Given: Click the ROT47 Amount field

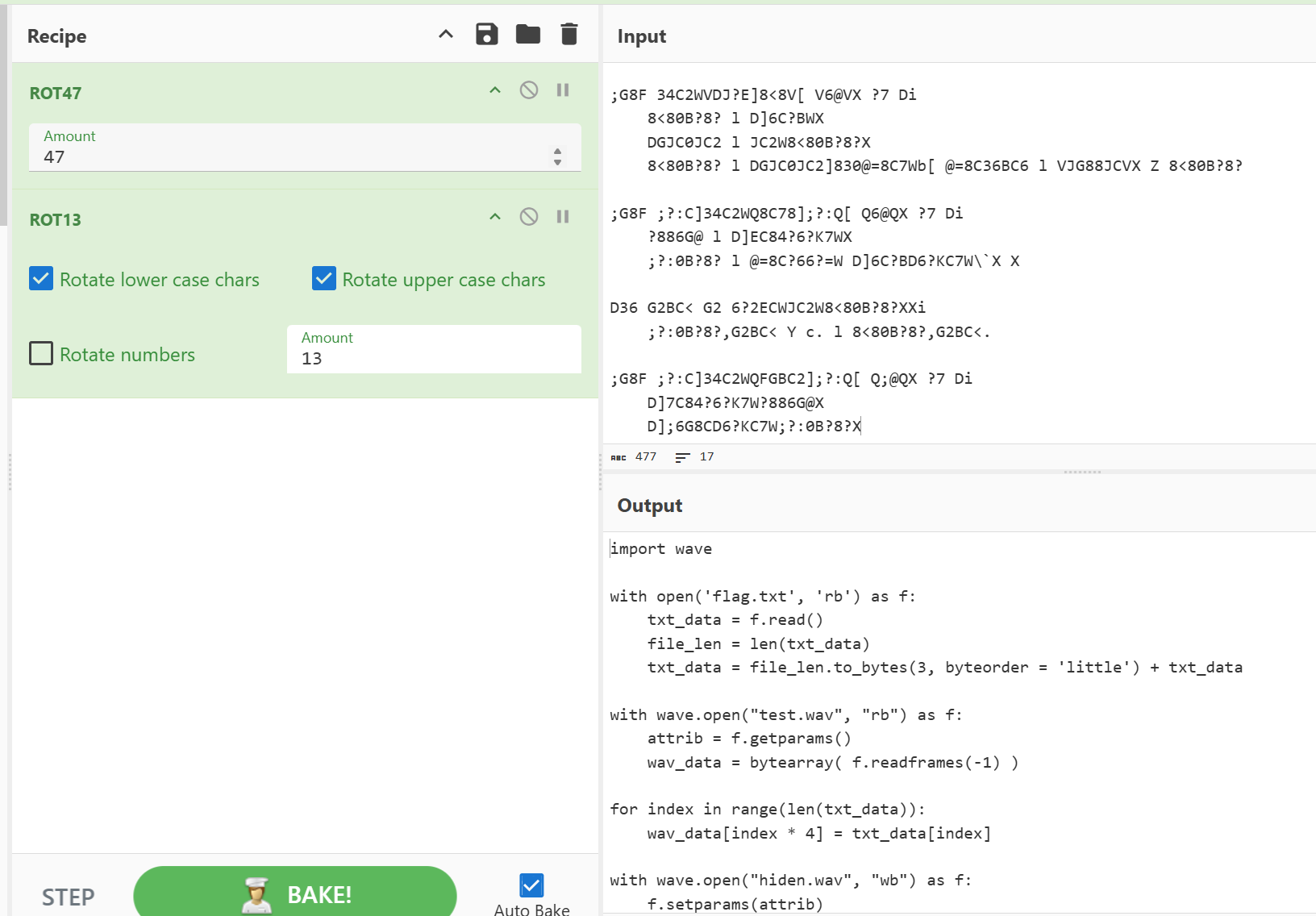Looking at the screenshot, I should [305, 148].
